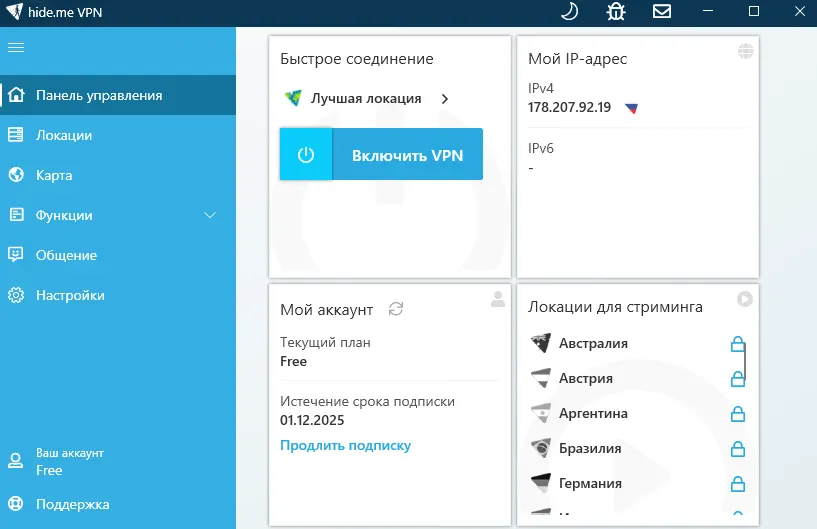
Task: Maximize the hide.me VPN window
Action: [753, 11]
